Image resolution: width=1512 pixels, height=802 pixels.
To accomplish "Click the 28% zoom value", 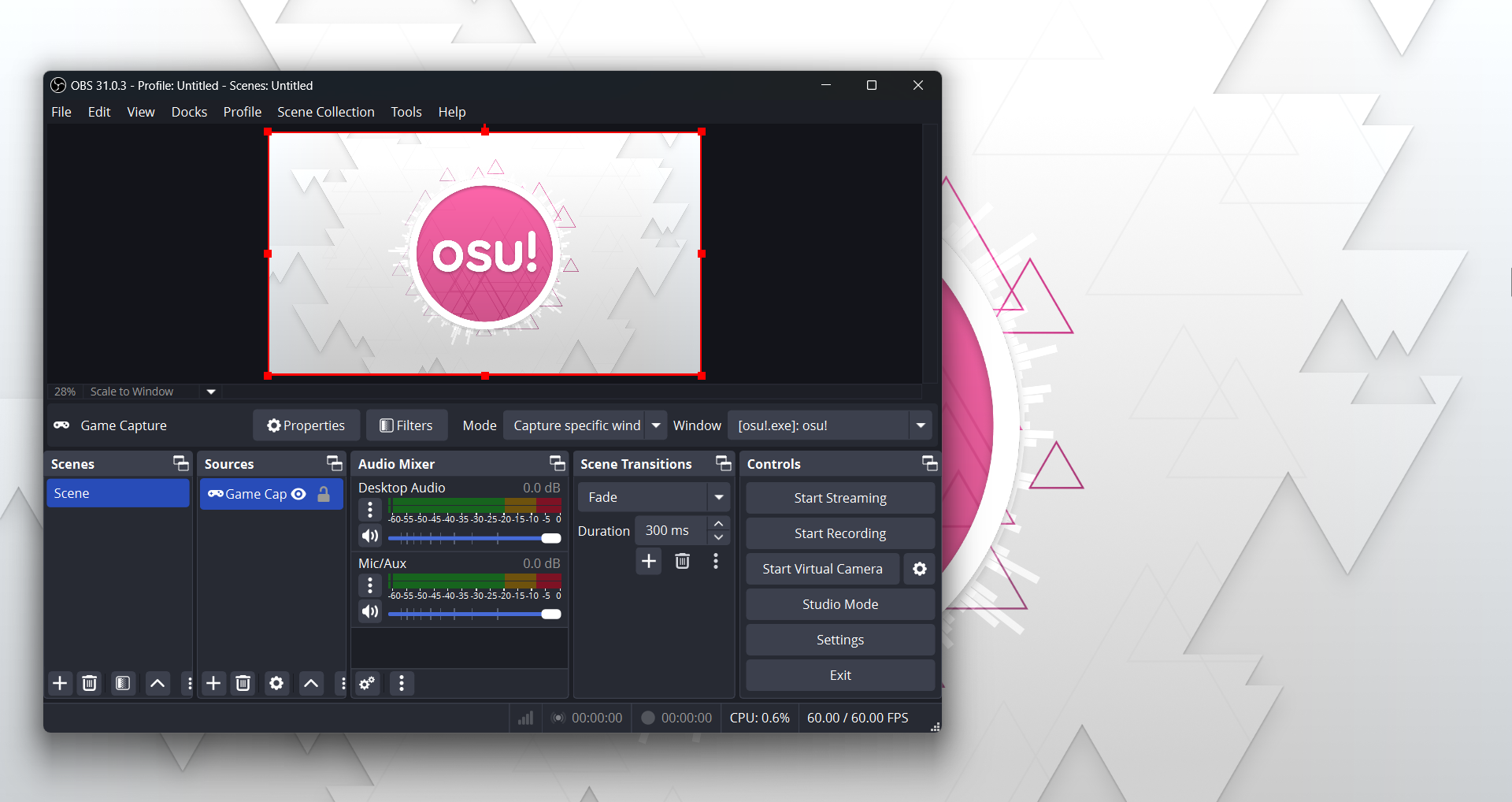I will tap(65, 392).
